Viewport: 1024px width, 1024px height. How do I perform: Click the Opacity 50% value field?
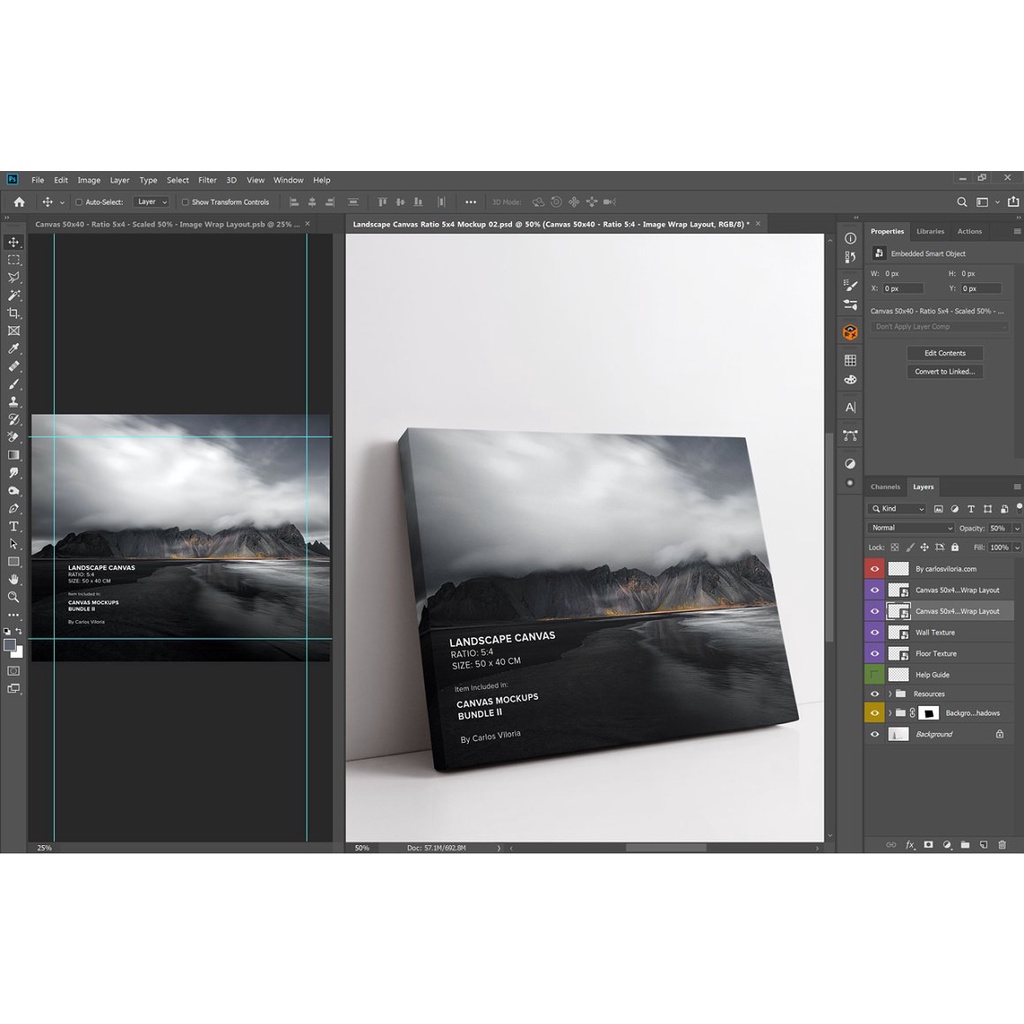tap(999, 528)
